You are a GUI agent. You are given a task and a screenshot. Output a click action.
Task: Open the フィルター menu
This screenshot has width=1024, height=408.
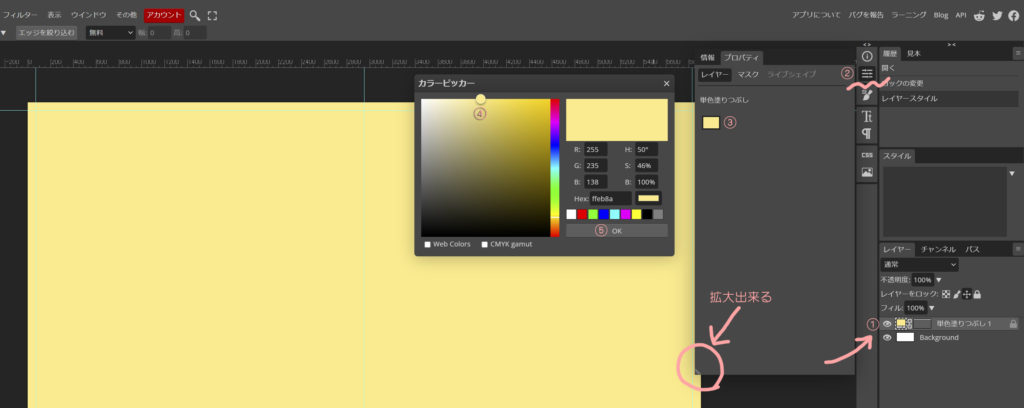(x=20, y=16)
